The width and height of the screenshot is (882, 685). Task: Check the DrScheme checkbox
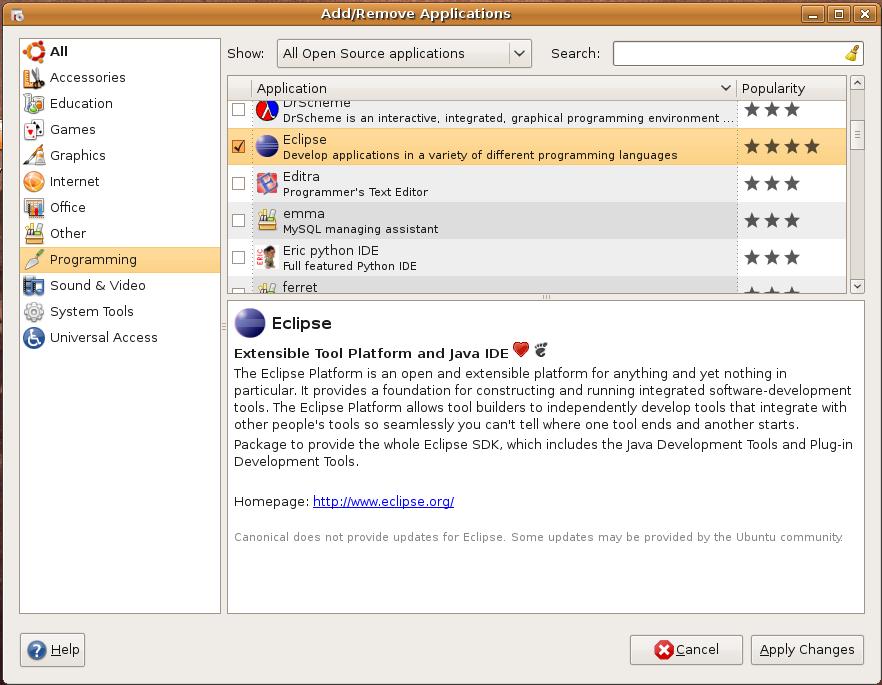coord(238,110)
